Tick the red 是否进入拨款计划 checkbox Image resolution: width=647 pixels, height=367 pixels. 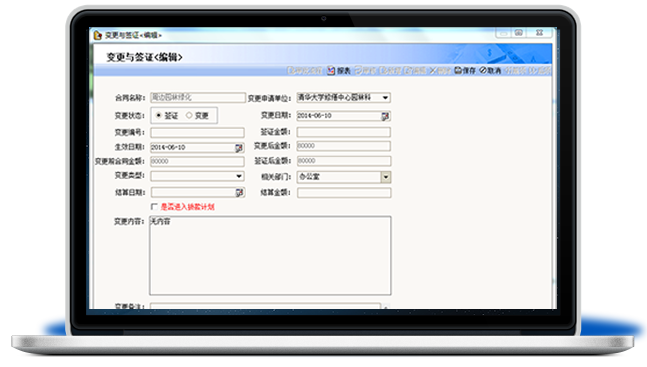tap(154, 206)
